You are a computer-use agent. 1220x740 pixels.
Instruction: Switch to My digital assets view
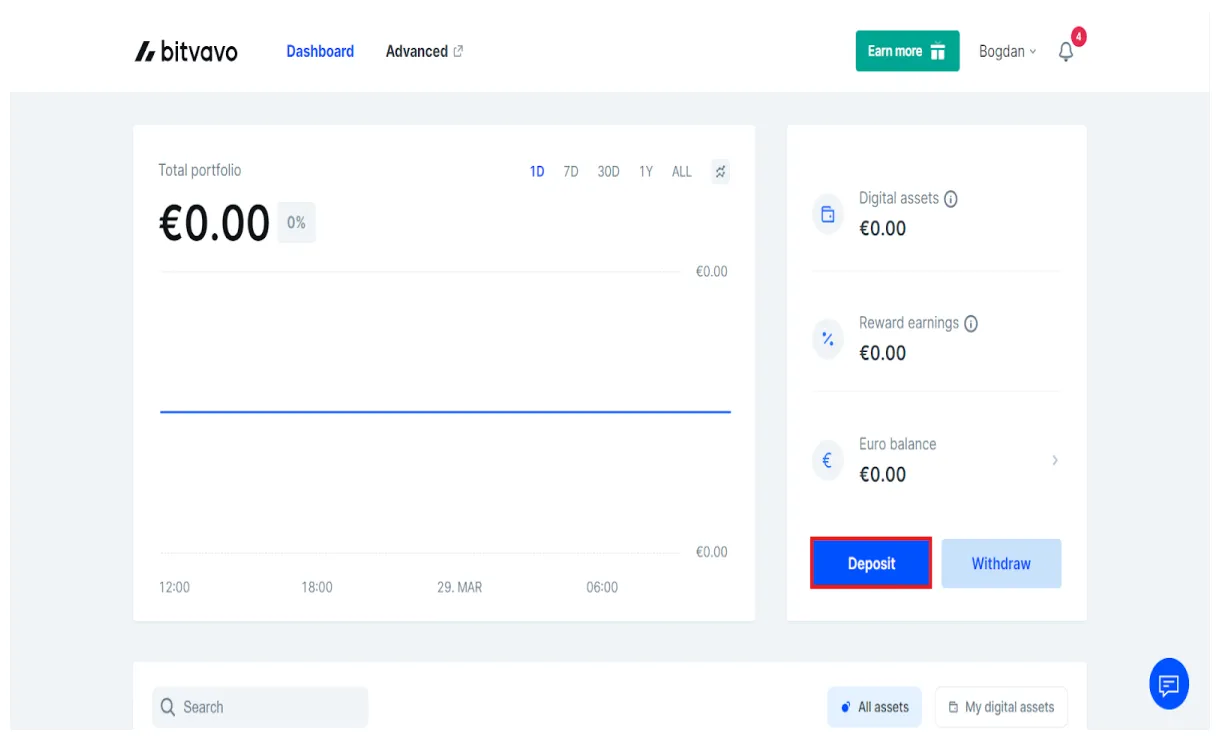1000,707
